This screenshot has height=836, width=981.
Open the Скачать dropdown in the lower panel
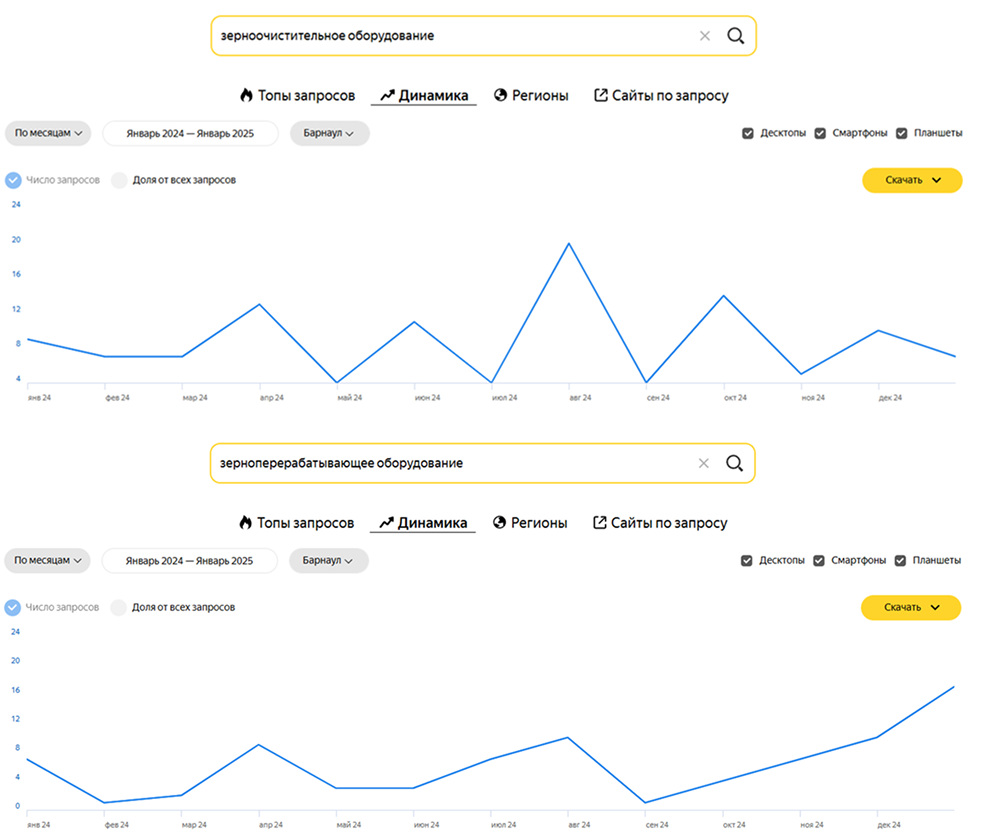[x=911, y=608]
